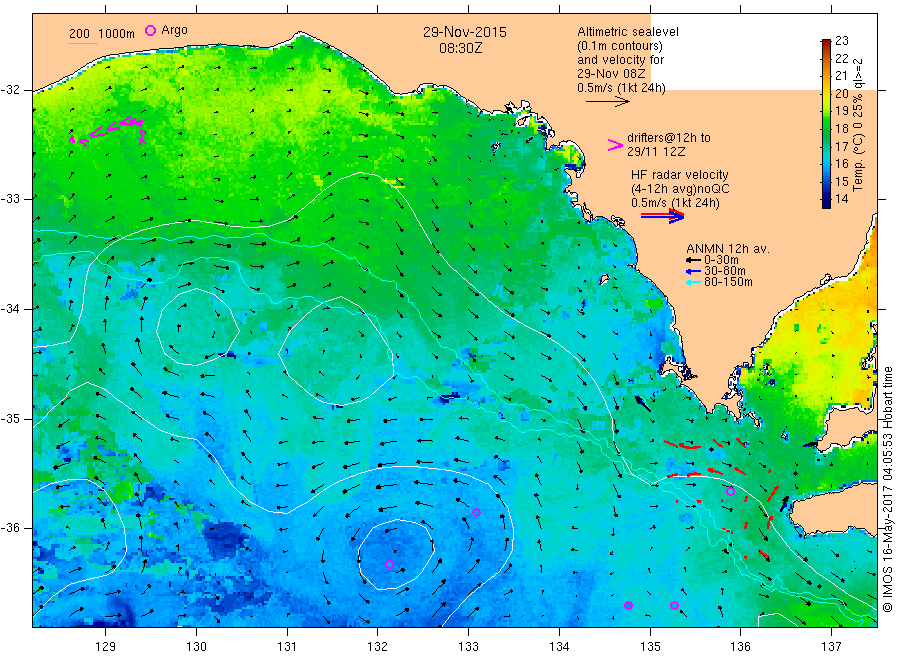Click the '-32' latitude axis label
The height and width of the screenshot is (660, 900).
pos(11,90)
